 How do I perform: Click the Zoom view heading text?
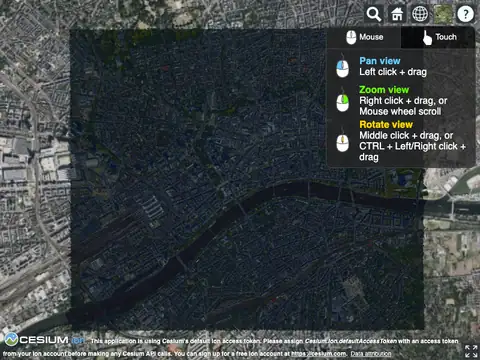[384, 90]
